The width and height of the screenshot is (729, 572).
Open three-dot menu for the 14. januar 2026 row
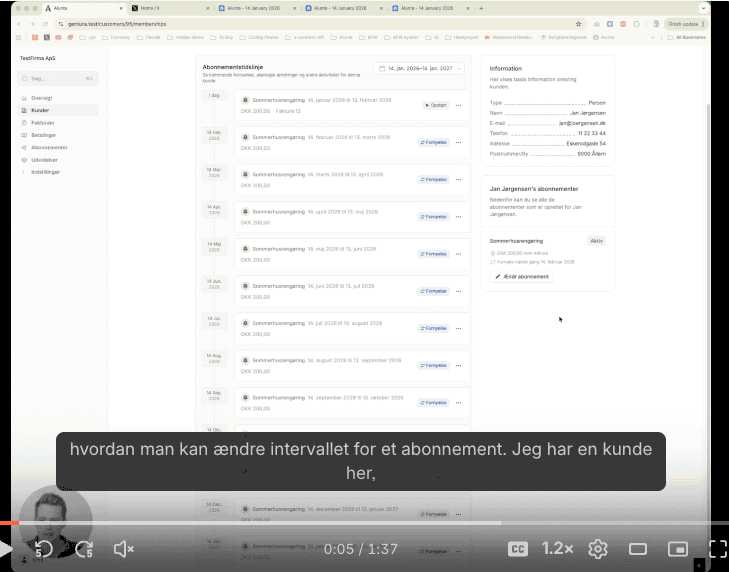click(458, 105)
